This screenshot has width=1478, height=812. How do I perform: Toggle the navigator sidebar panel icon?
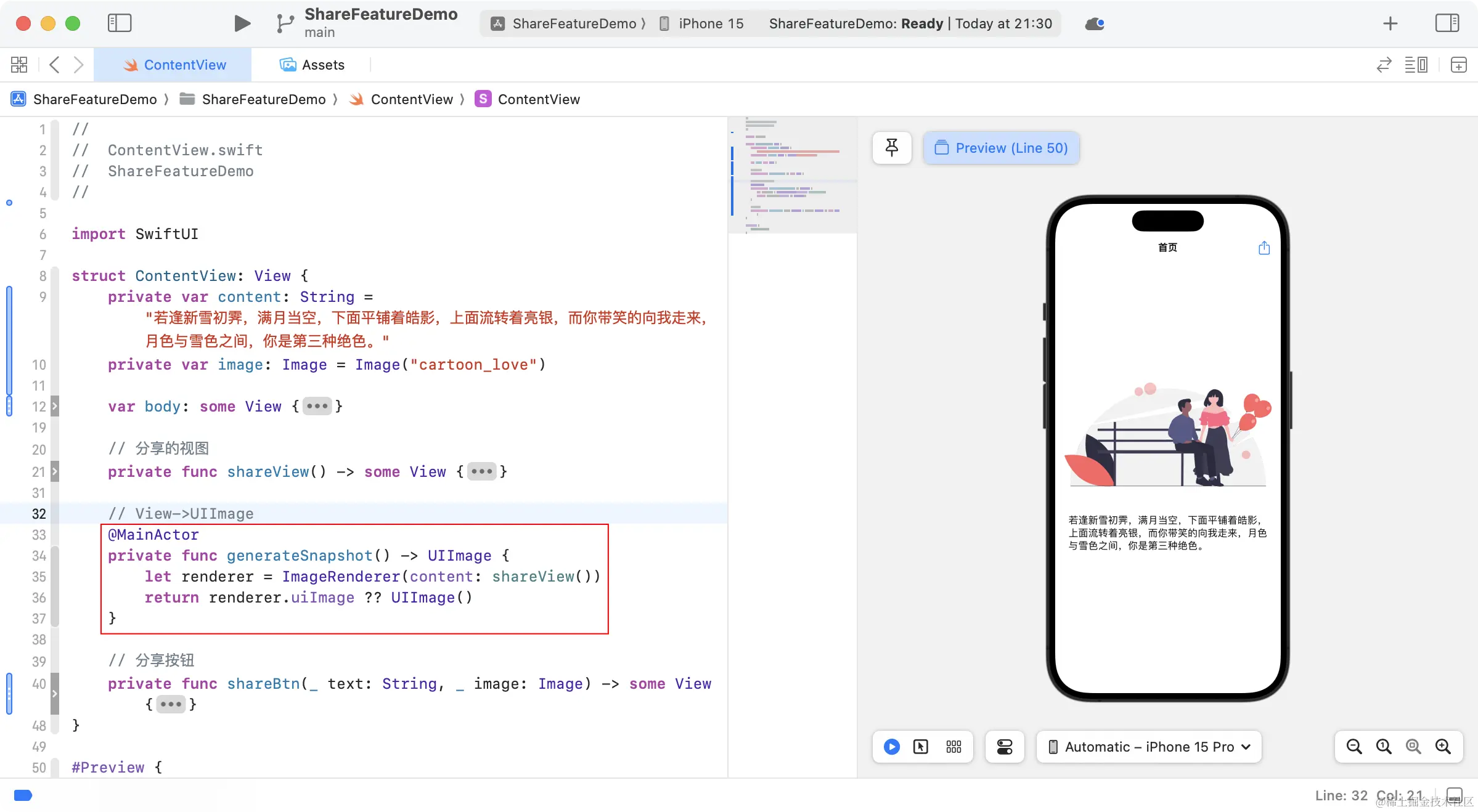(x=120, y=23)
